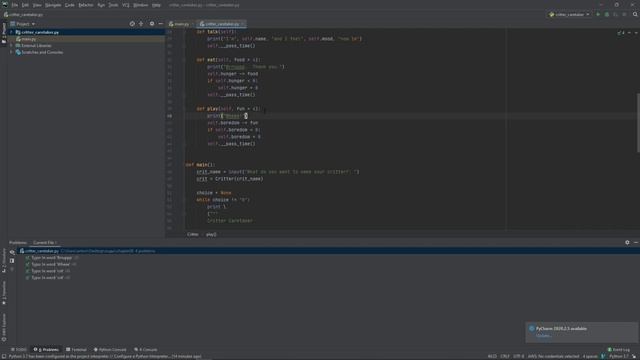
Task: Click the Python interpreter status bar entry
Action: pos(619,356)
